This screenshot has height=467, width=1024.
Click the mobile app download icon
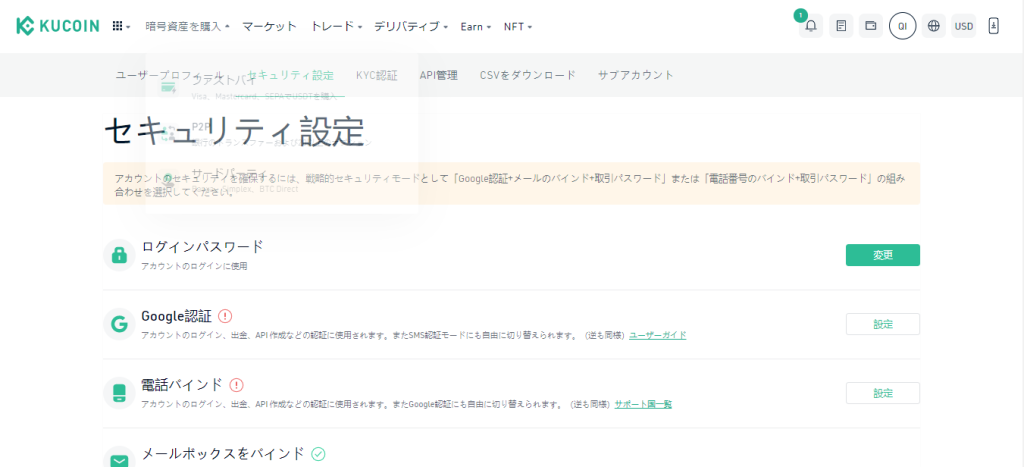point(993,26)
